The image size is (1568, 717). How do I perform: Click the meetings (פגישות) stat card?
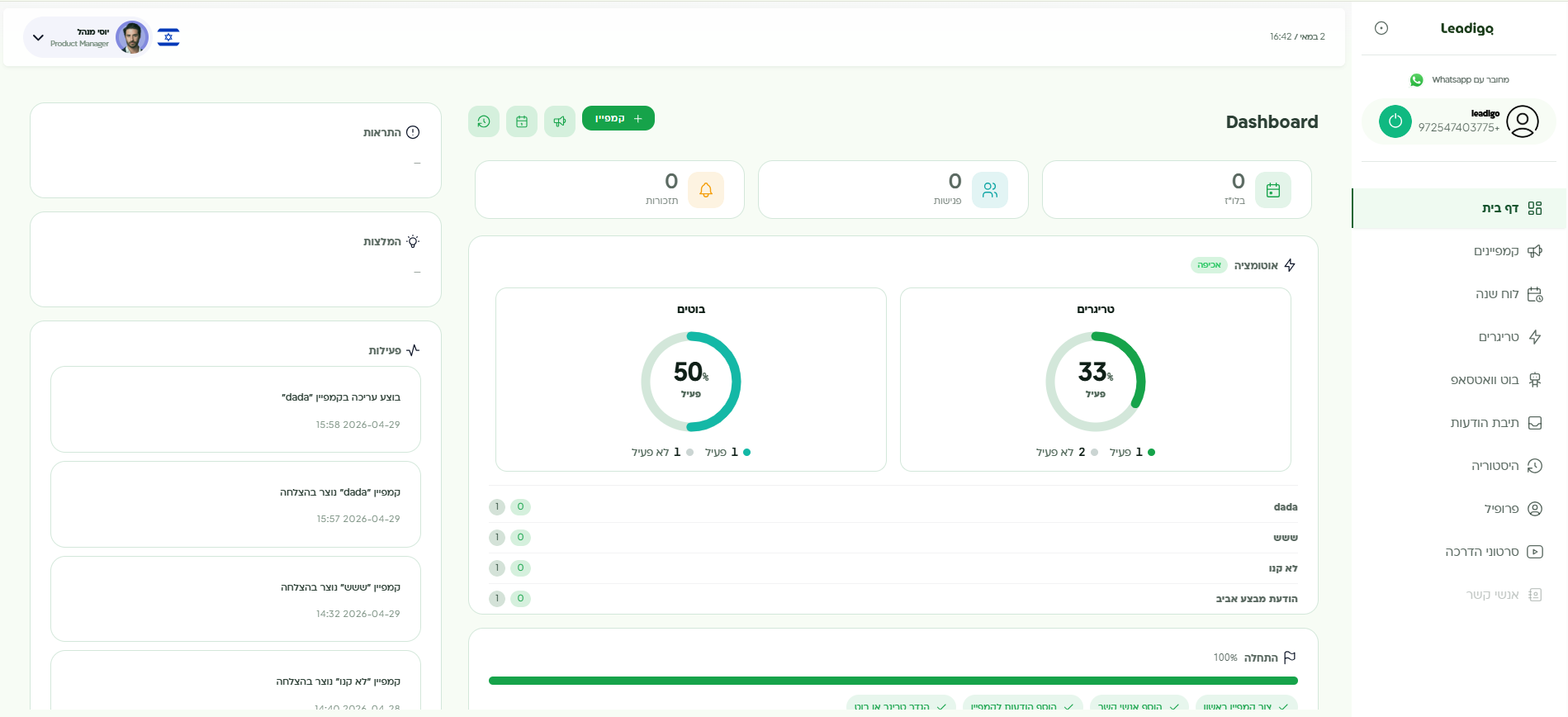pyautogui.click(x=893, y=190)
